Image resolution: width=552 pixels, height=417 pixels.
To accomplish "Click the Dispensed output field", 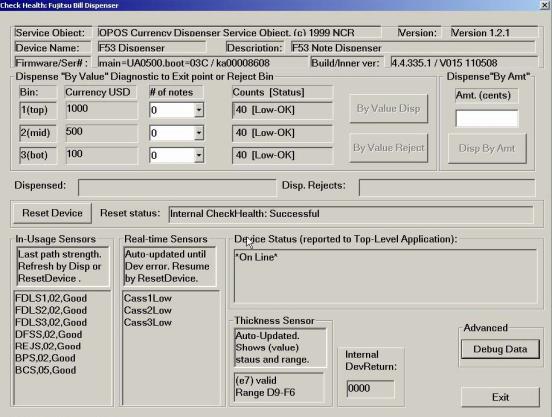I will click(177, 187).
